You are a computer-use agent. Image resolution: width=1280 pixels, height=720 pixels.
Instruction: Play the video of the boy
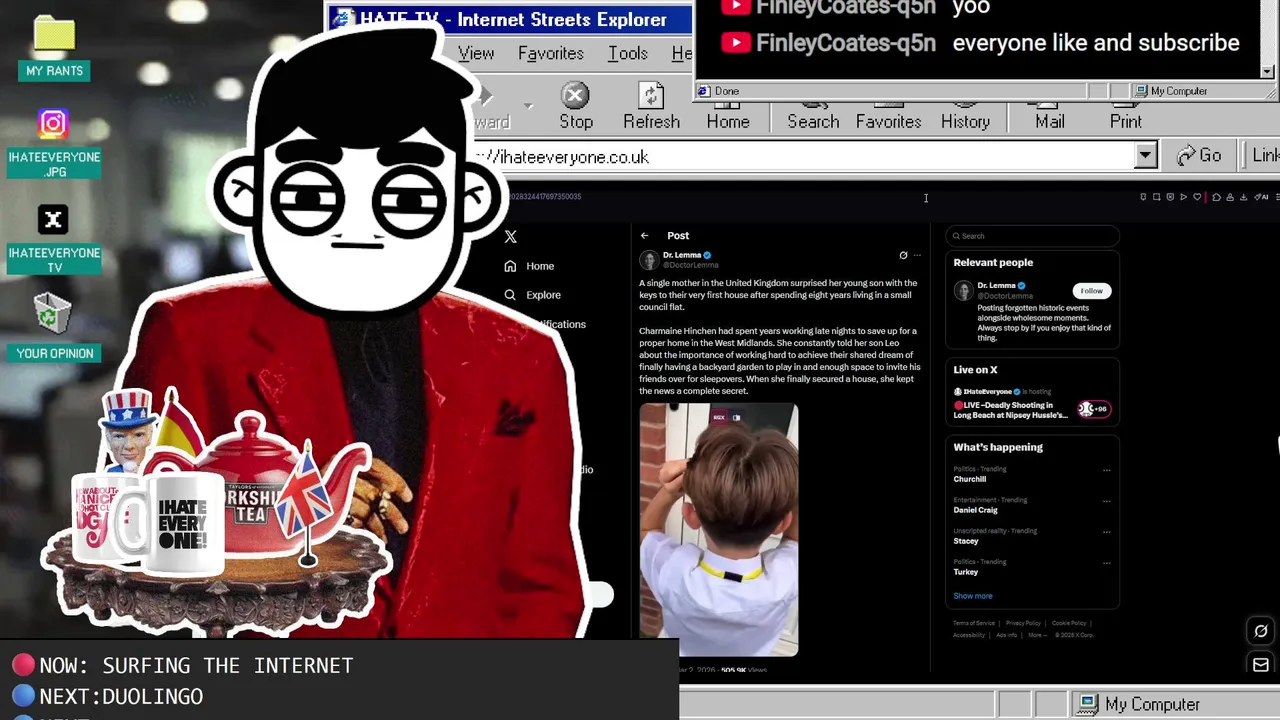[719, 529]
